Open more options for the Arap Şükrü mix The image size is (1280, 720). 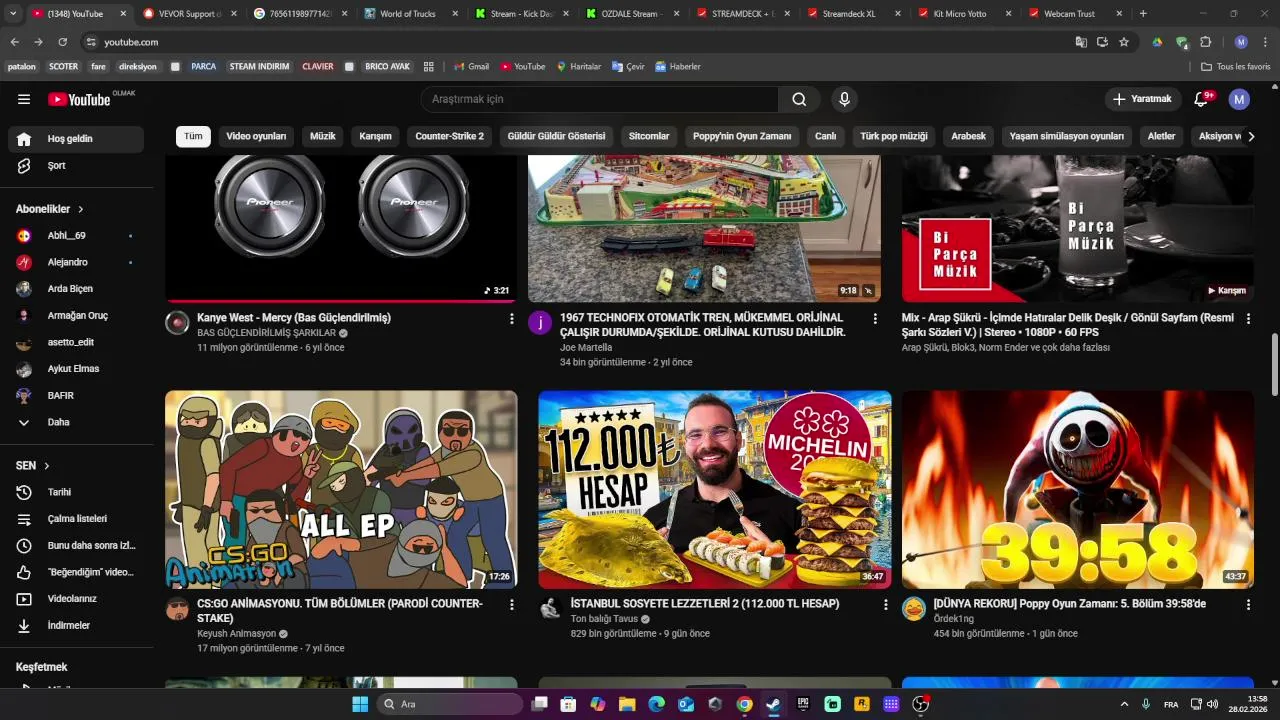pyautogui.click(x=1248, y=319)
